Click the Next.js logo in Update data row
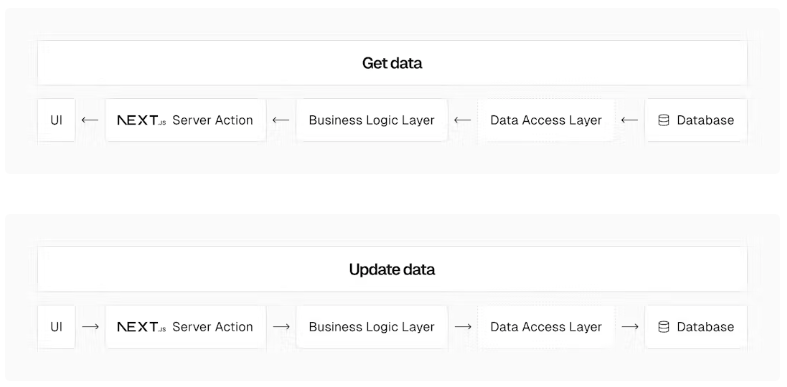The image size is (787, 387). click(142, 327)
